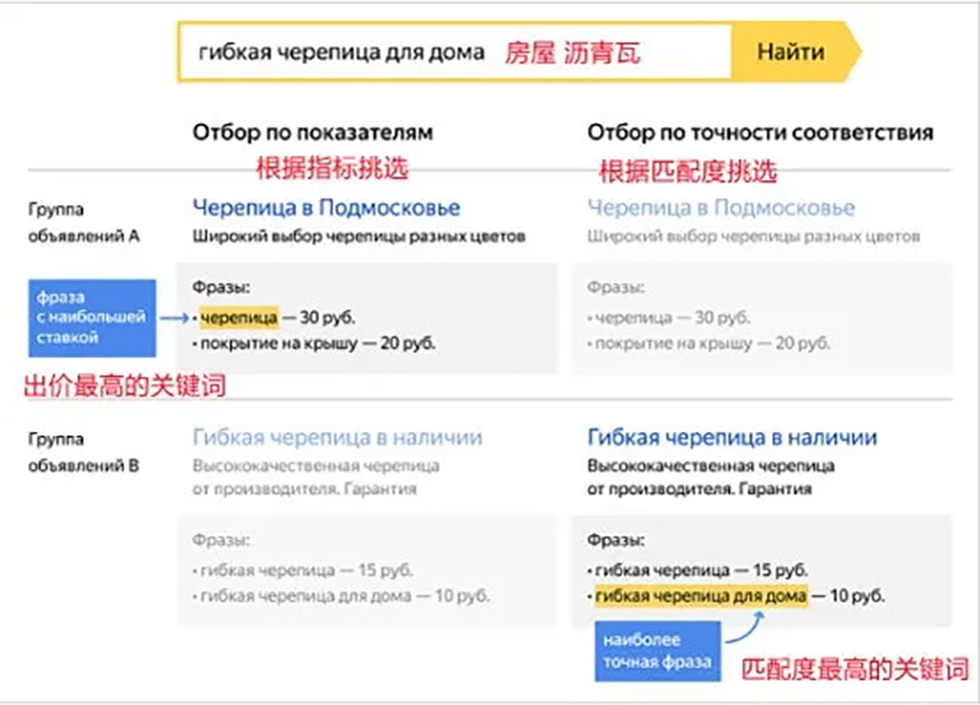Click black phrase гибкая черепица — 15 руб.
Screen dimensions: 980x705
click(x=700, y=570)
